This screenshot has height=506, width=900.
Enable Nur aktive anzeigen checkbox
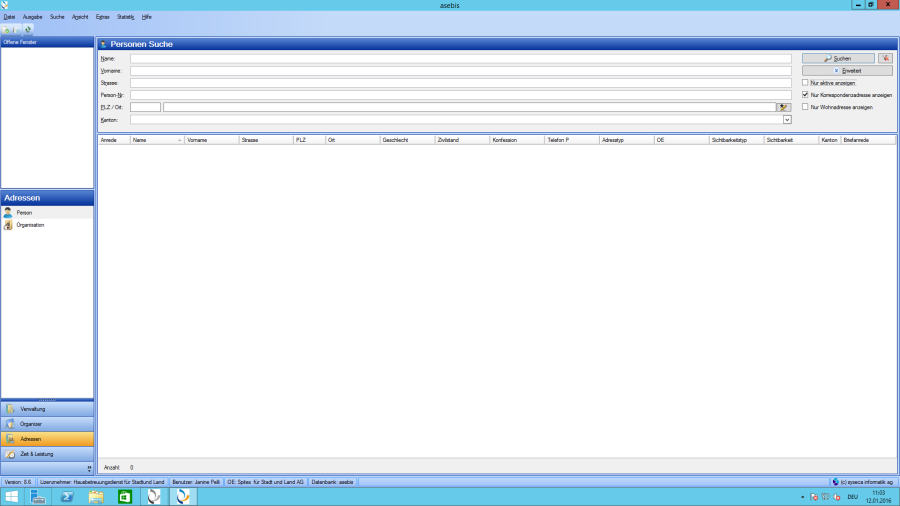click(x=805, y=83)
